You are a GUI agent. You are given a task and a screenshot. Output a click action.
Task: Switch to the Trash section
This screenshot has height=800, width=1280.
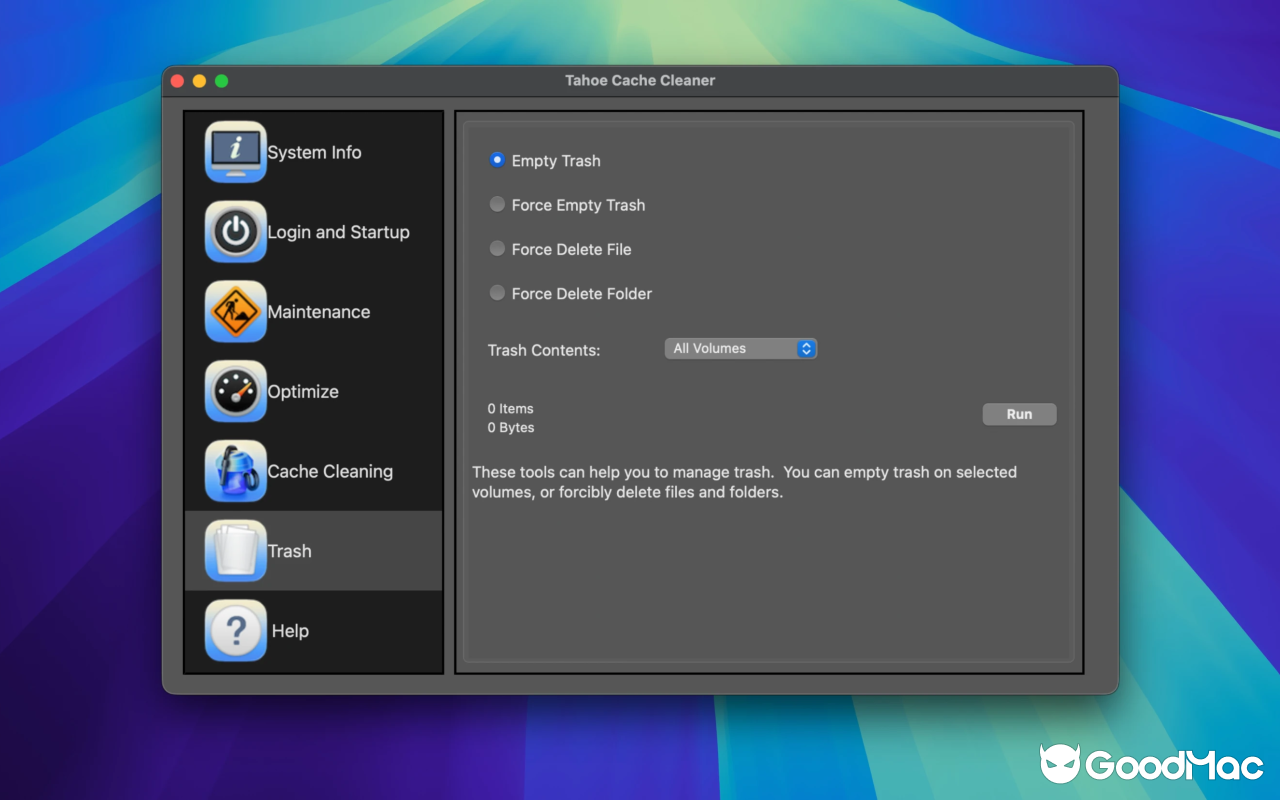pyautogui.click(x=290, y=550)
